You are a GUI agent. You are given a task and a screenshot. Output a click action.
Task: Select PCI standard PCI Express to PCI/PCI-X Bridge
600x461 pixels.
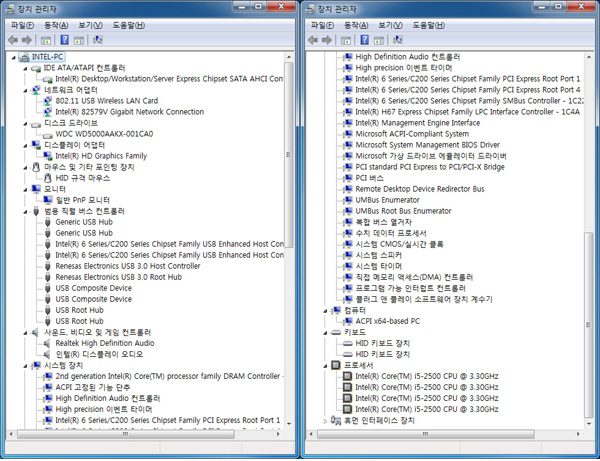(430, 167)
